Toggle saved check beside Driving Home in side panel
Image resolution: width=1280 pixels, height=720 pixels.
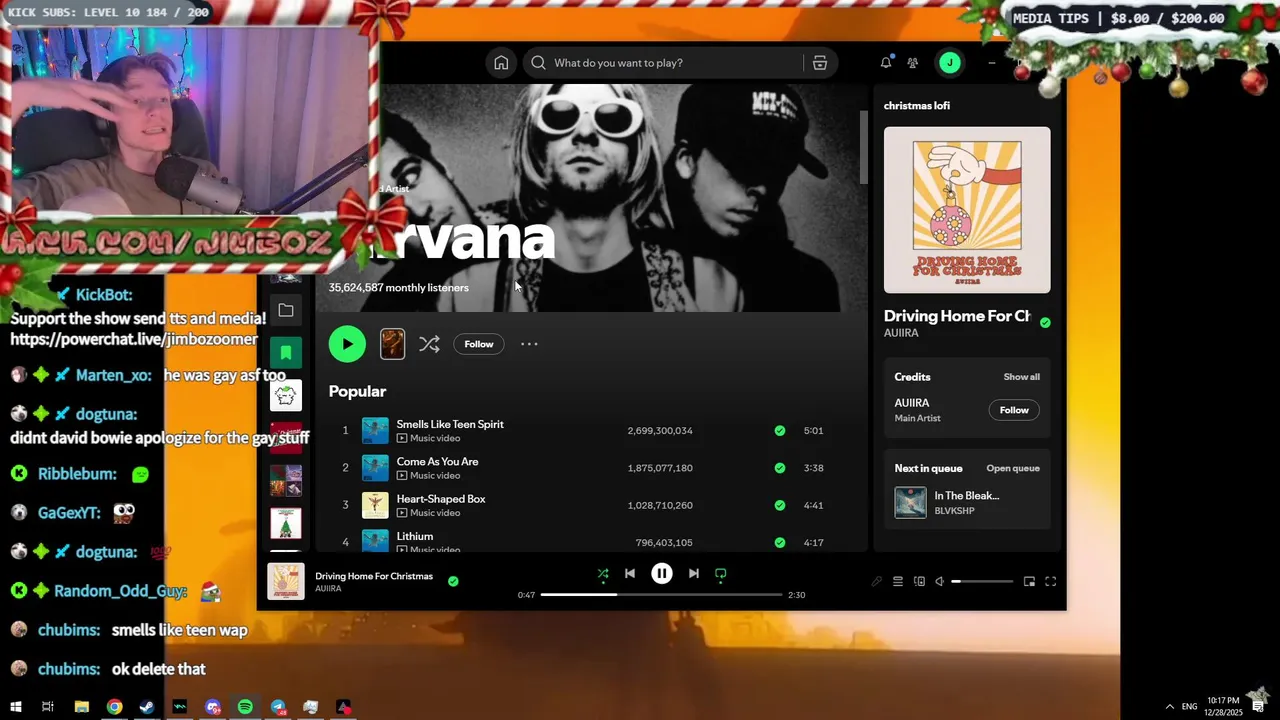[1045, 323]
